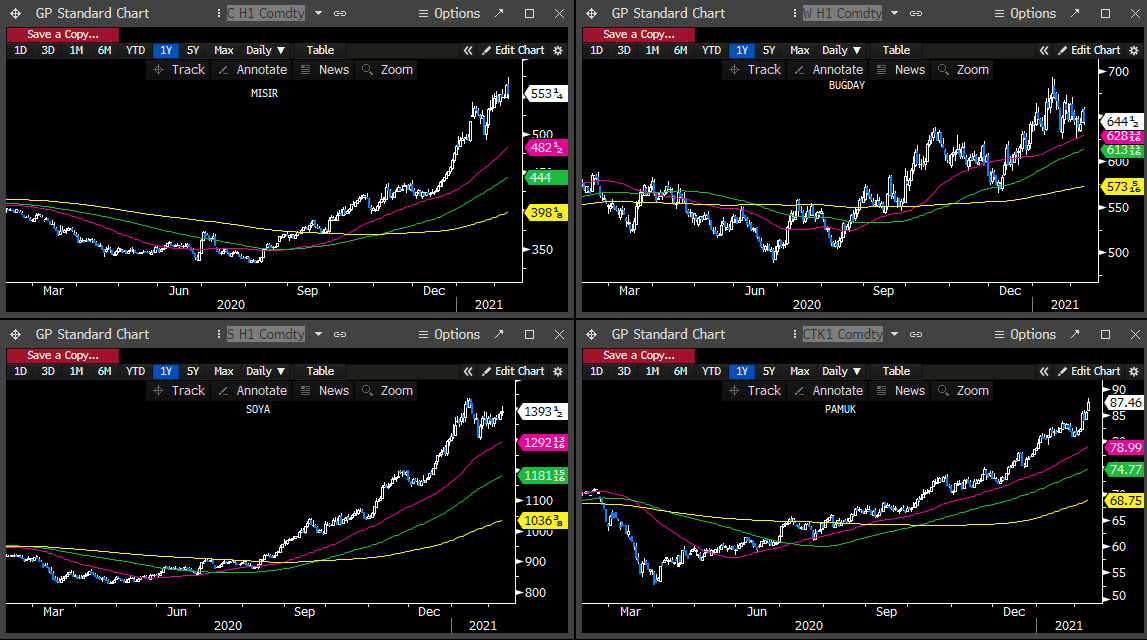Select the 3D range in the SOYA chart
Viewport: 1147px width, 640px height.
pos(48,372)
